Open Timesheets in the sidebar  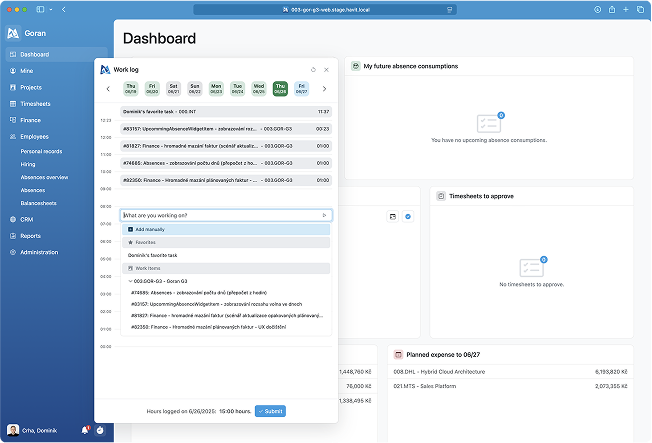pos(35,104)
